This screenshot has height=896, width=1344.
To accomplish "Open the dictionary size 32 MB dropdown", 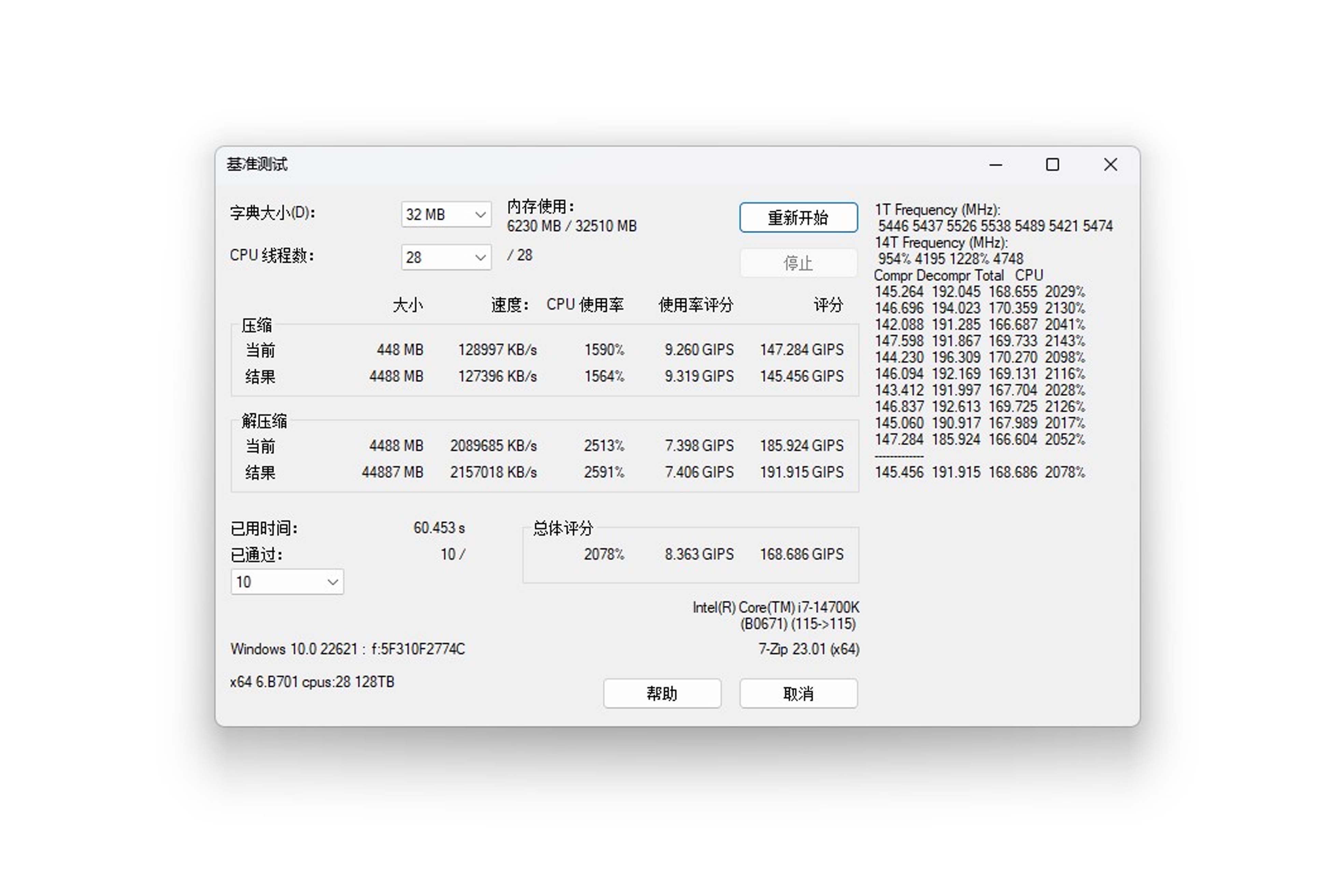I will pos(446,214).
